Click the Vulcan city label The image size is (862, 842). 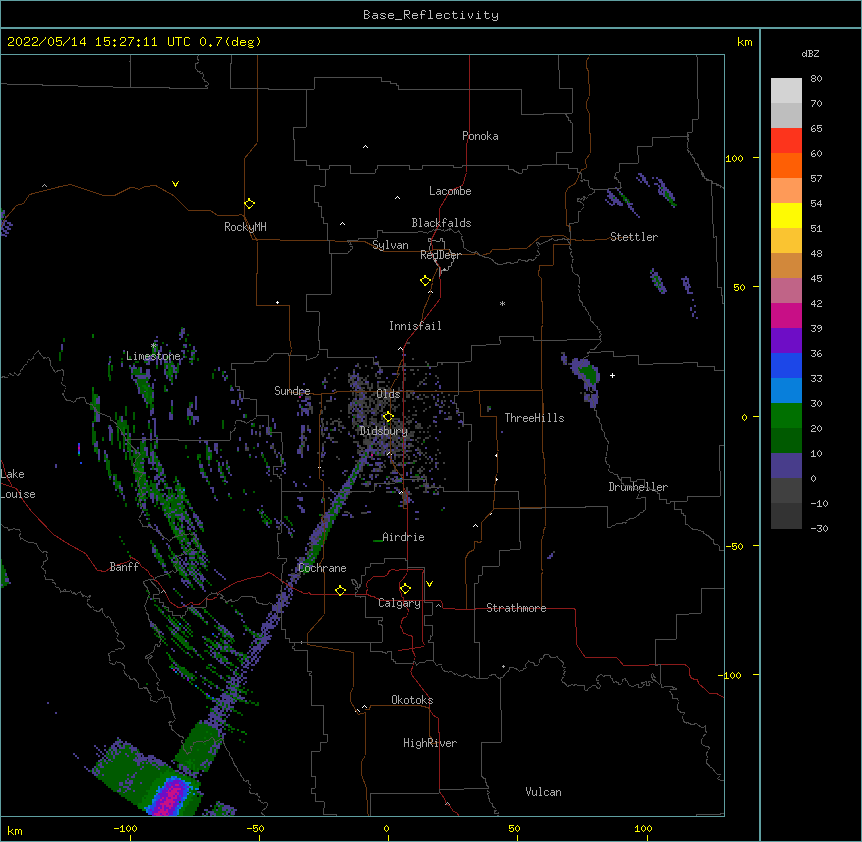click(x=543, y=792)
